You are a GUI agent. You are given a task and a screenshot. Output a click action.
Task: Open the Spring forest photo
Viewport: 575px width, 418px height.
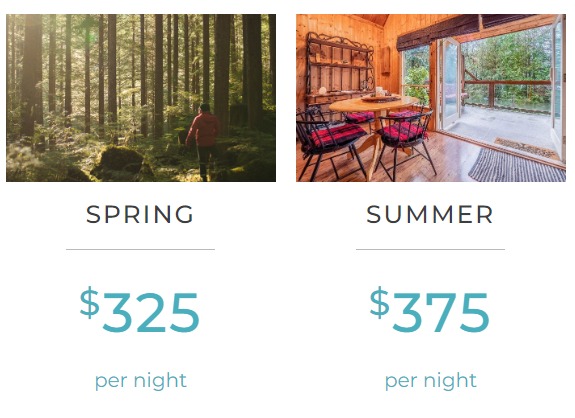[x=141, y=98]
